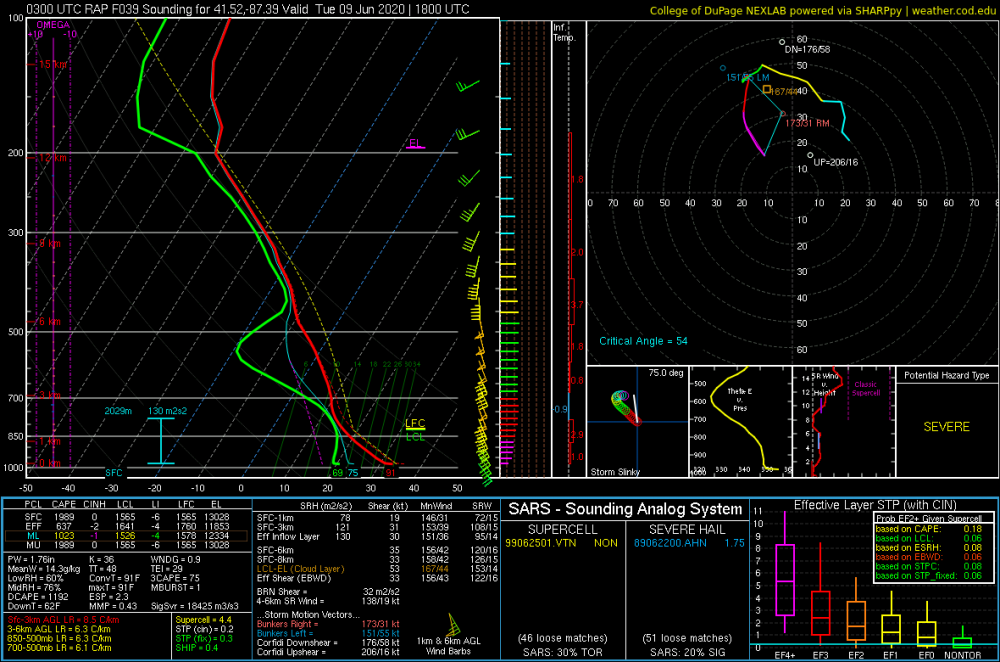Click the EL level marker on skew-T
The width and height of the screenshot is (1000, 662).
(x=415, y=144)
